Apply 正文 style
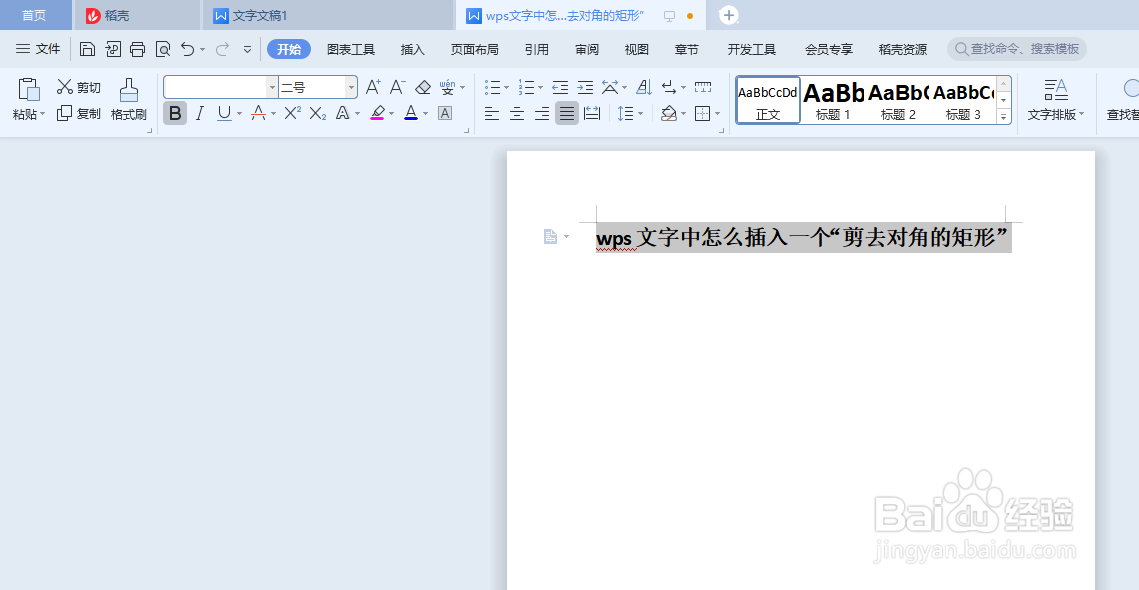 coord(768,100)
